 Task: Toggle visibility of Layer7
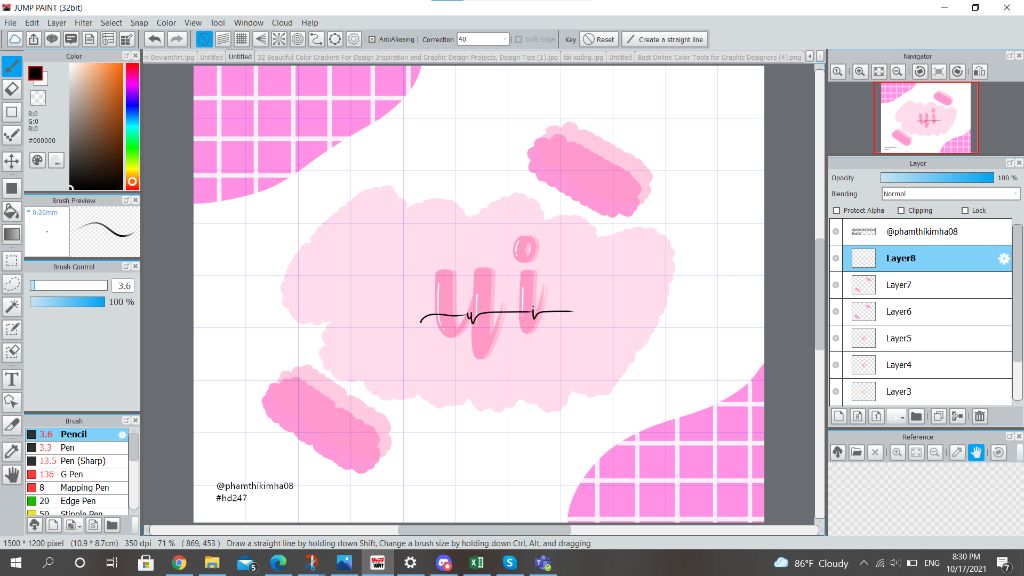[836, 285]
